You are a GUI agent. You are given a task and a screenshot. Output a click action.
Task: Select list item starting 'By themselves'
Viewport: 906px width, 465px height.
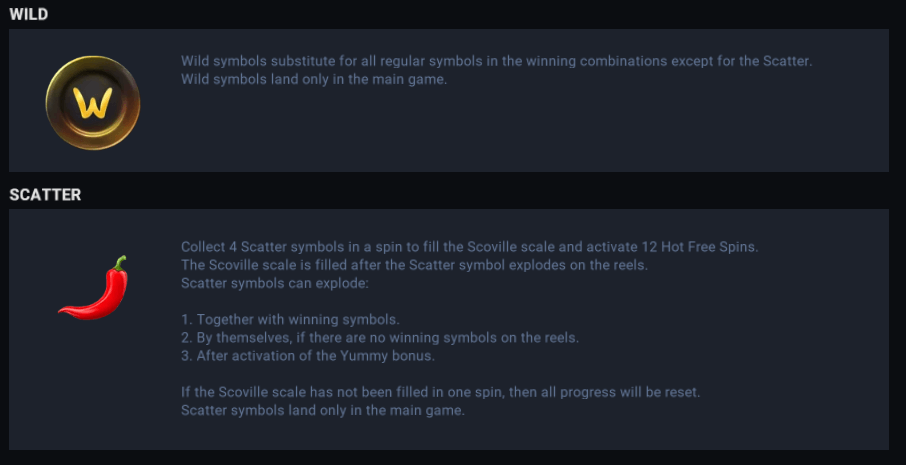pos(379,338)
